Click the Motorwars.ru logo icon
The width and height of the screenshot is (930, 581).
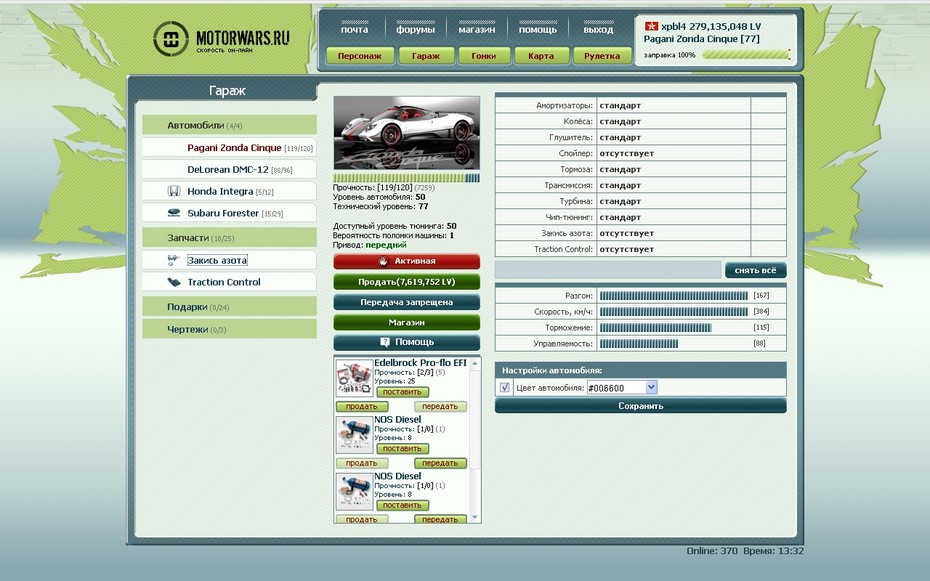click(x=171, y=39)
